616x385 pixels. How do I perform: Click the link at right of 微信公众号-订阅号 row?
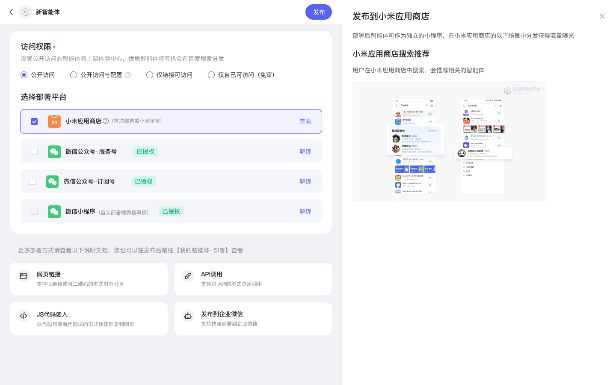point(305,181)
